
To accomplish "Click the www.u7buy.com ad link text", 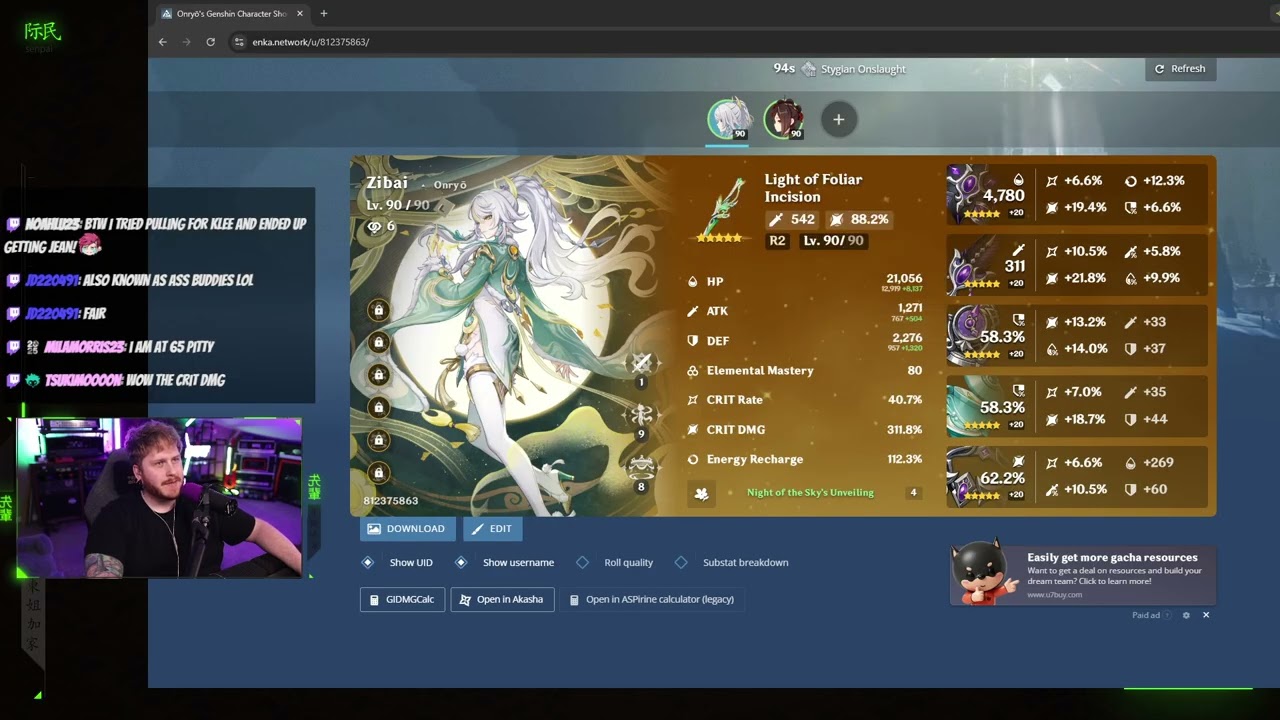I will [x=1054, y=595].
